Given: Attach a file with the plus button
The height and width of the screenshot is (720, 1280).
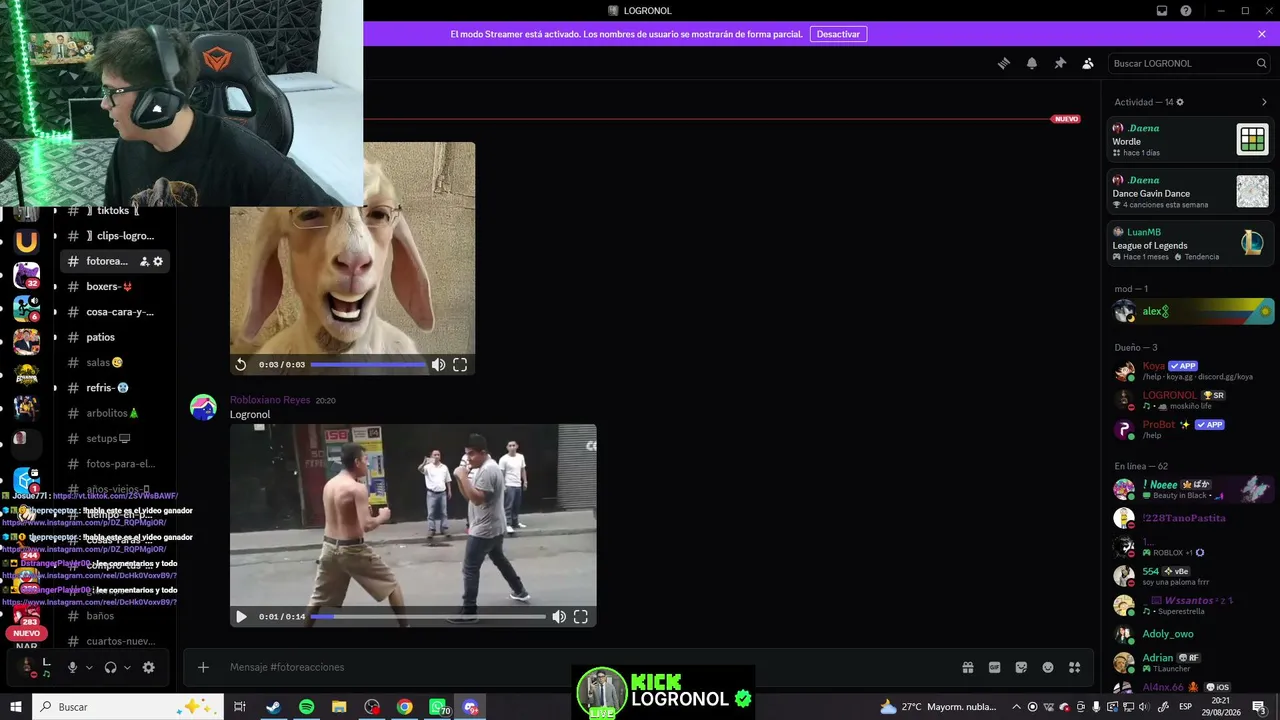Looking at the screenshot, I should 203,667.
